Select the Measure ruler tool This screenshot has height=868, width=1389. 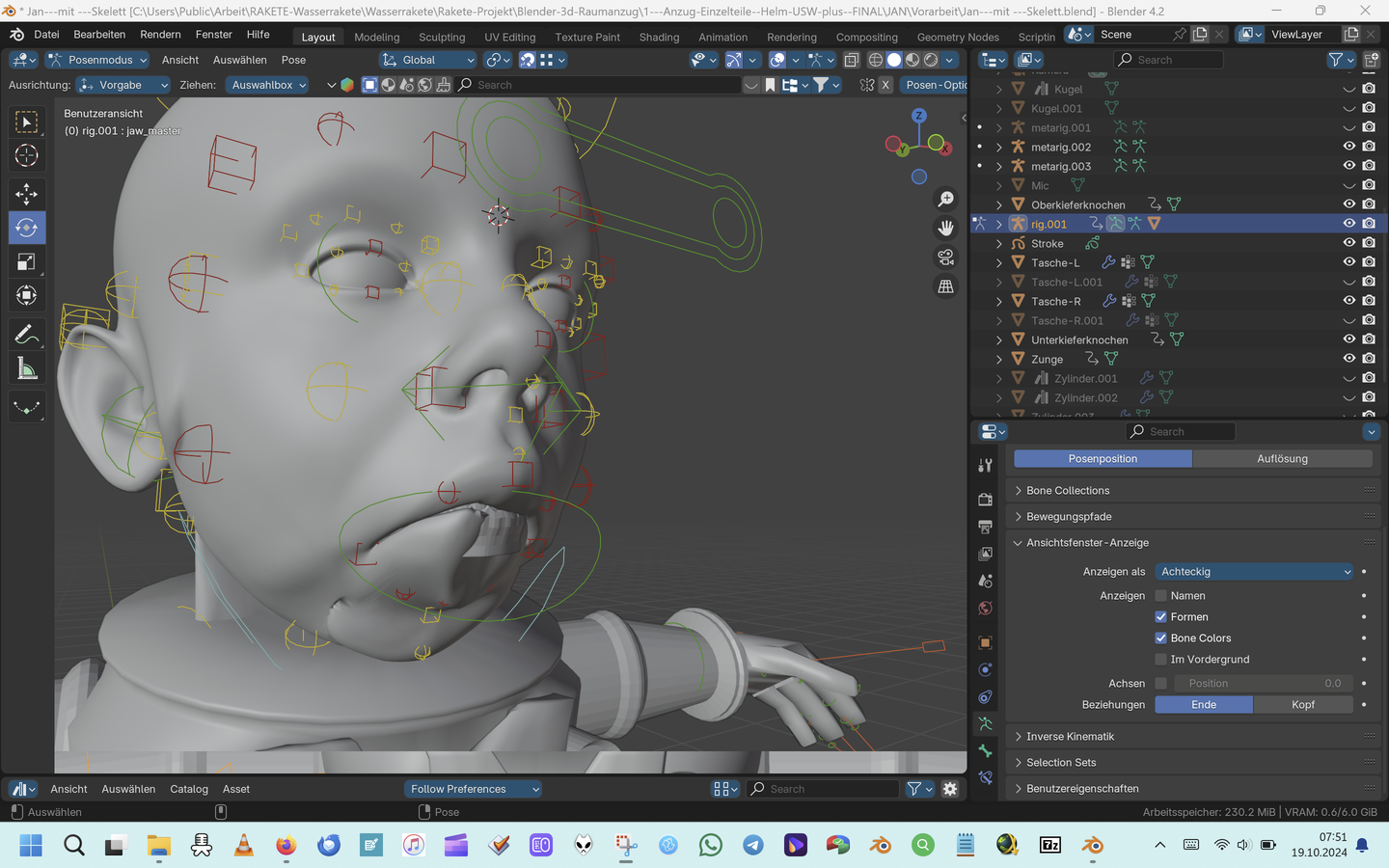(x=26, y=368)
